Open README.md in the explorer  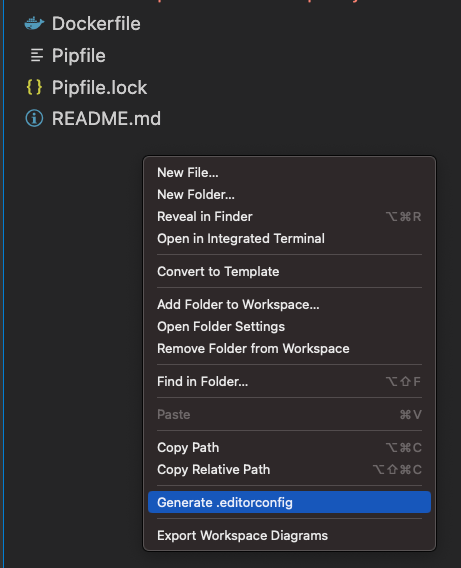tap(106, 118)
